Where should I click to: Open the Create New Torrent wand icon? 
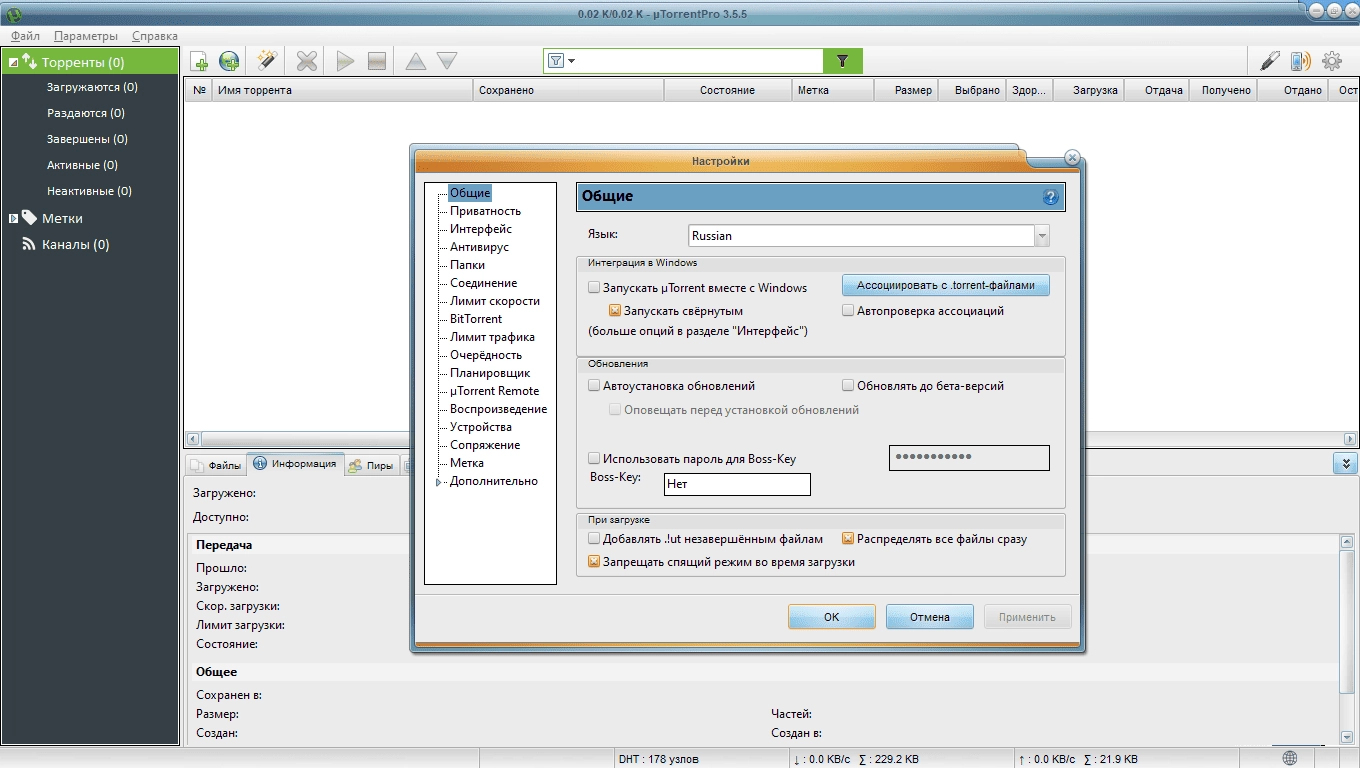pos(267,61)
